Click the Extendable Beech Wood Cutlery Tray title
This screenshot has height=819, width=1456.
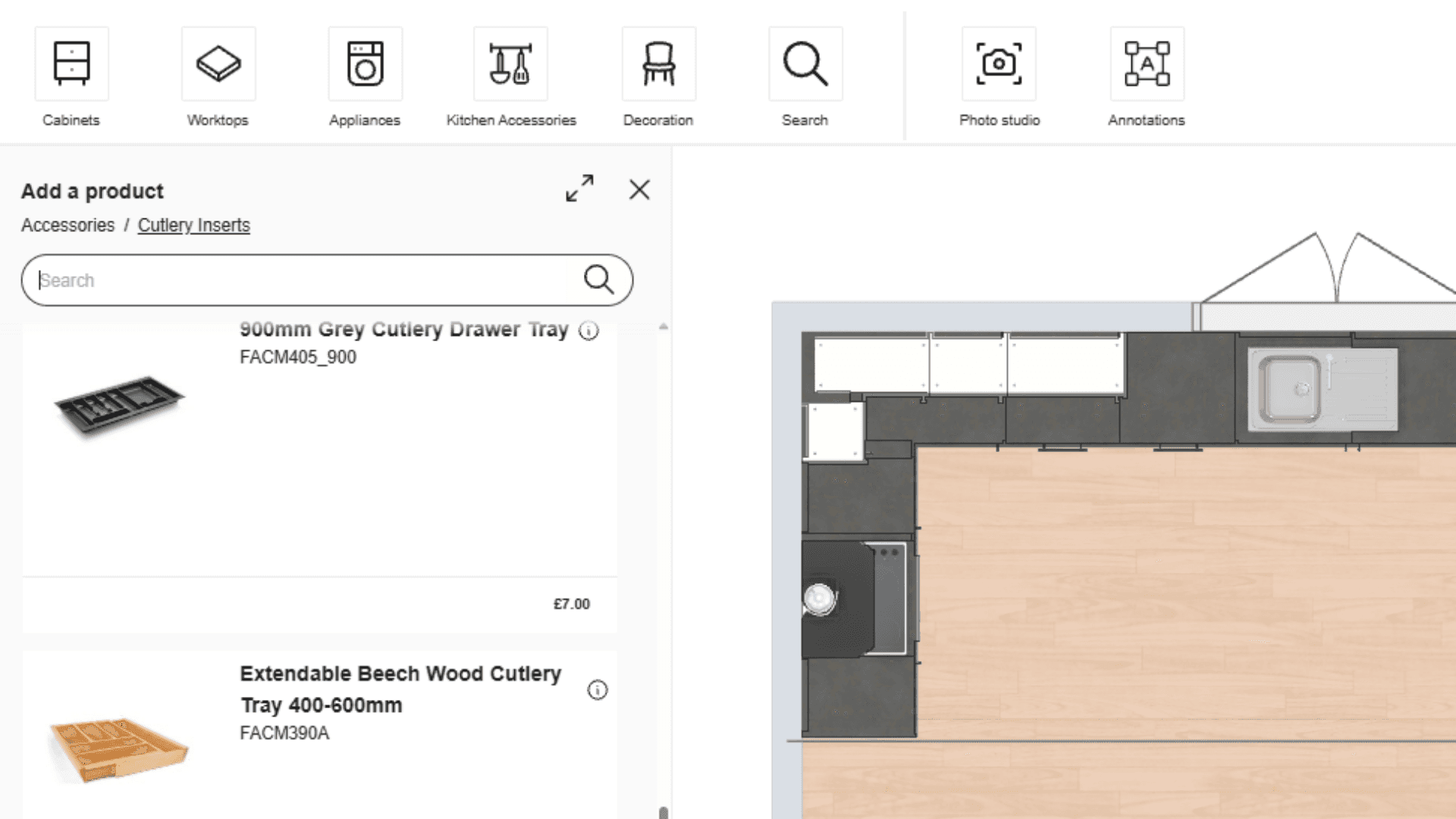[401, 689]
